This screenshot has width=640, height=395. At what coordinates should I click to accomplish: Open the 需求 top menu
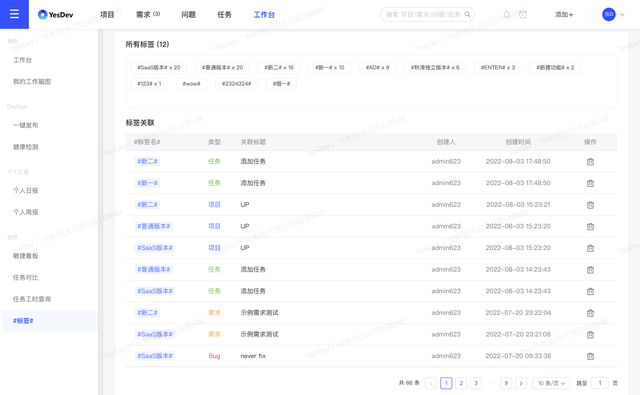point(148,15)
